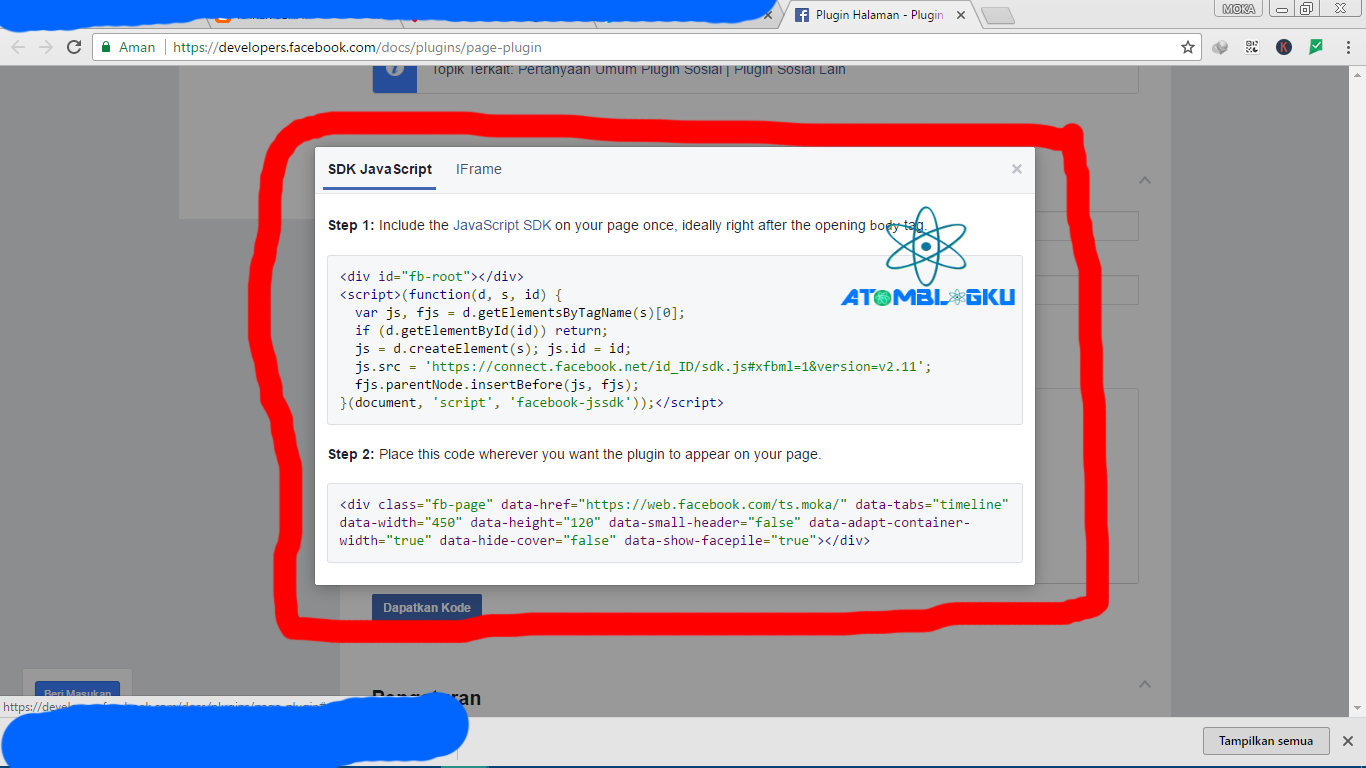
Task: Click the Facebook favicon on the active tab
Action: click(x=802, y=15)
